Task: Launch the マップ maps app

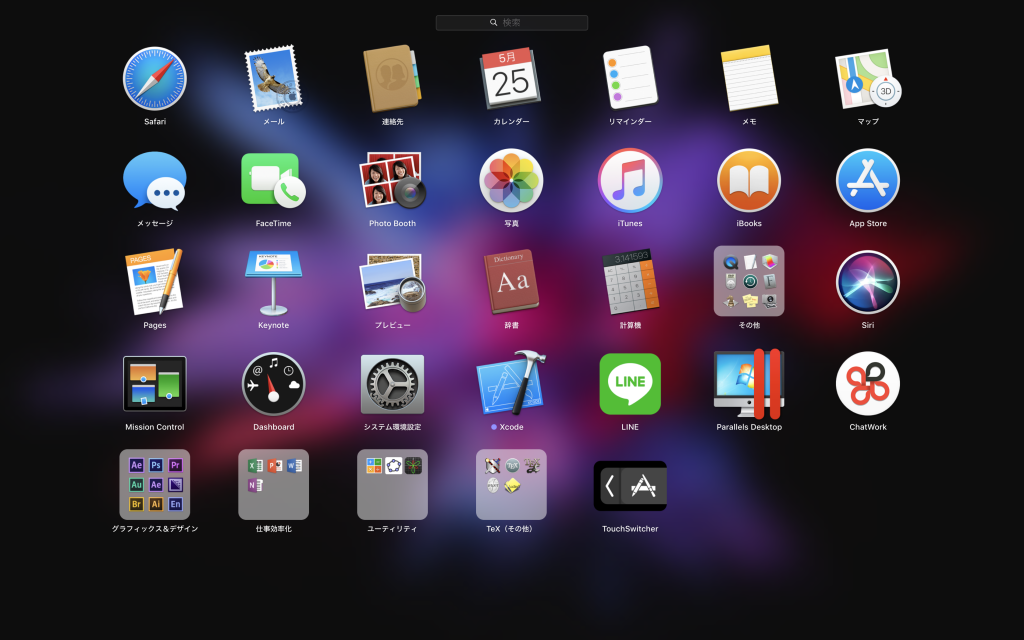Action: tap(868, 78)
